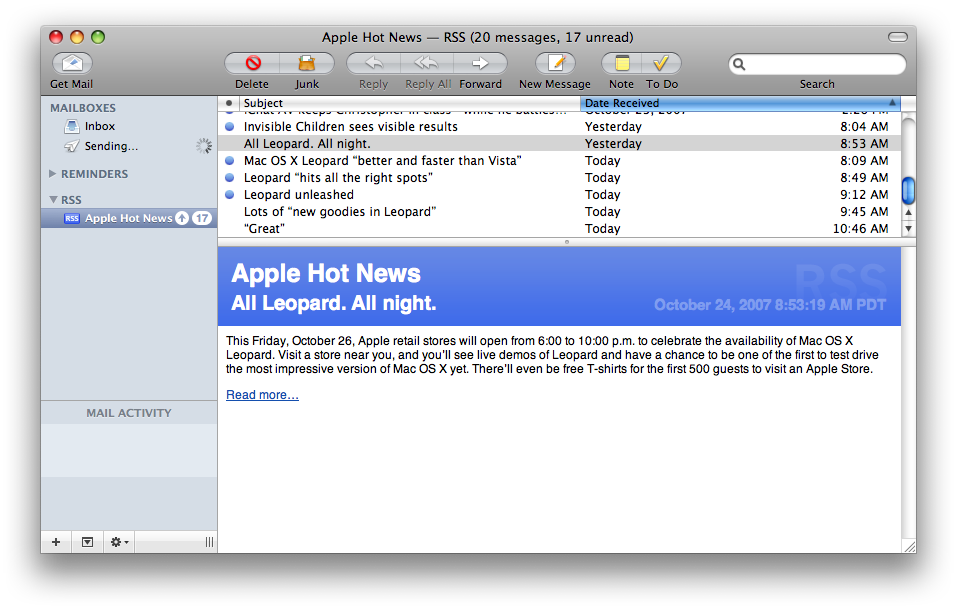Image resolution: width=957 pixels, height=609 pixels.
Task: Open "new goodies in Leopard" message
Action: pyautogui.click(x=559, y=212)
